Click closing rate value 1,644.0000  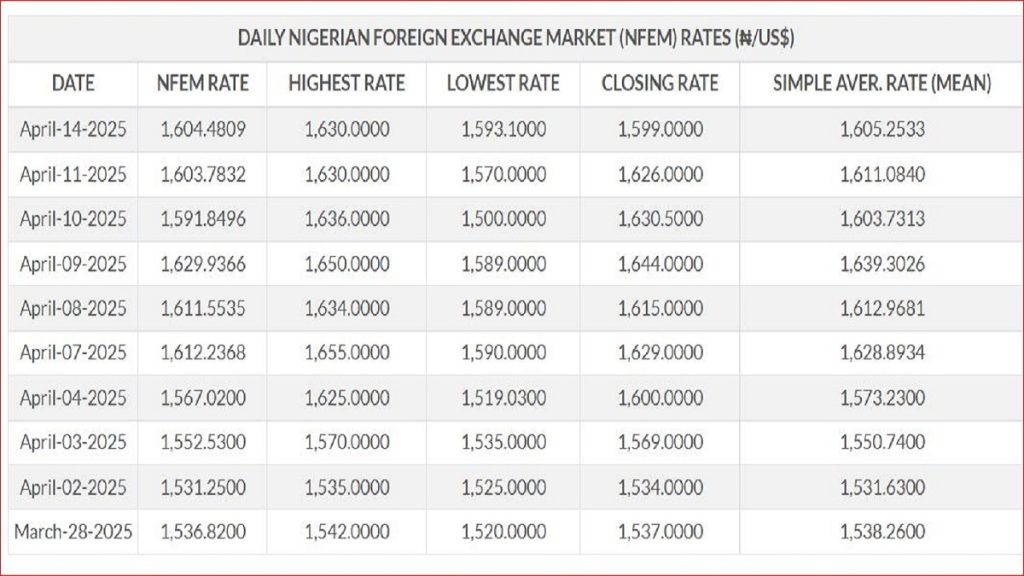pyautogui.click(x=660, y=264)
